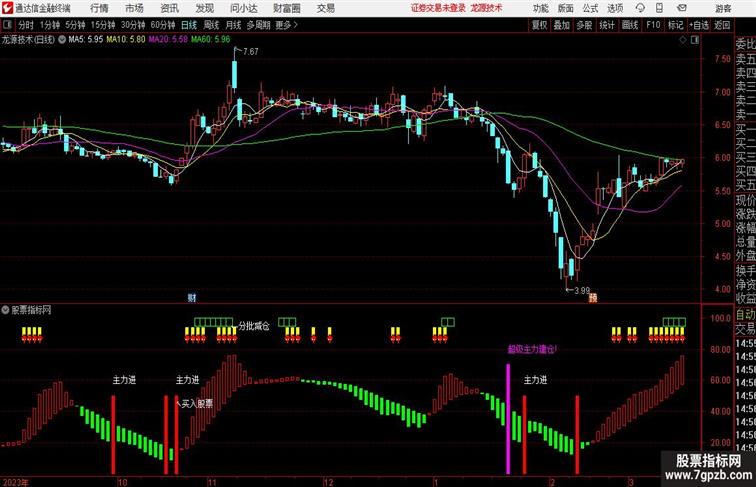Click the MA10: 5.80 indicator value

pos(126,40)
